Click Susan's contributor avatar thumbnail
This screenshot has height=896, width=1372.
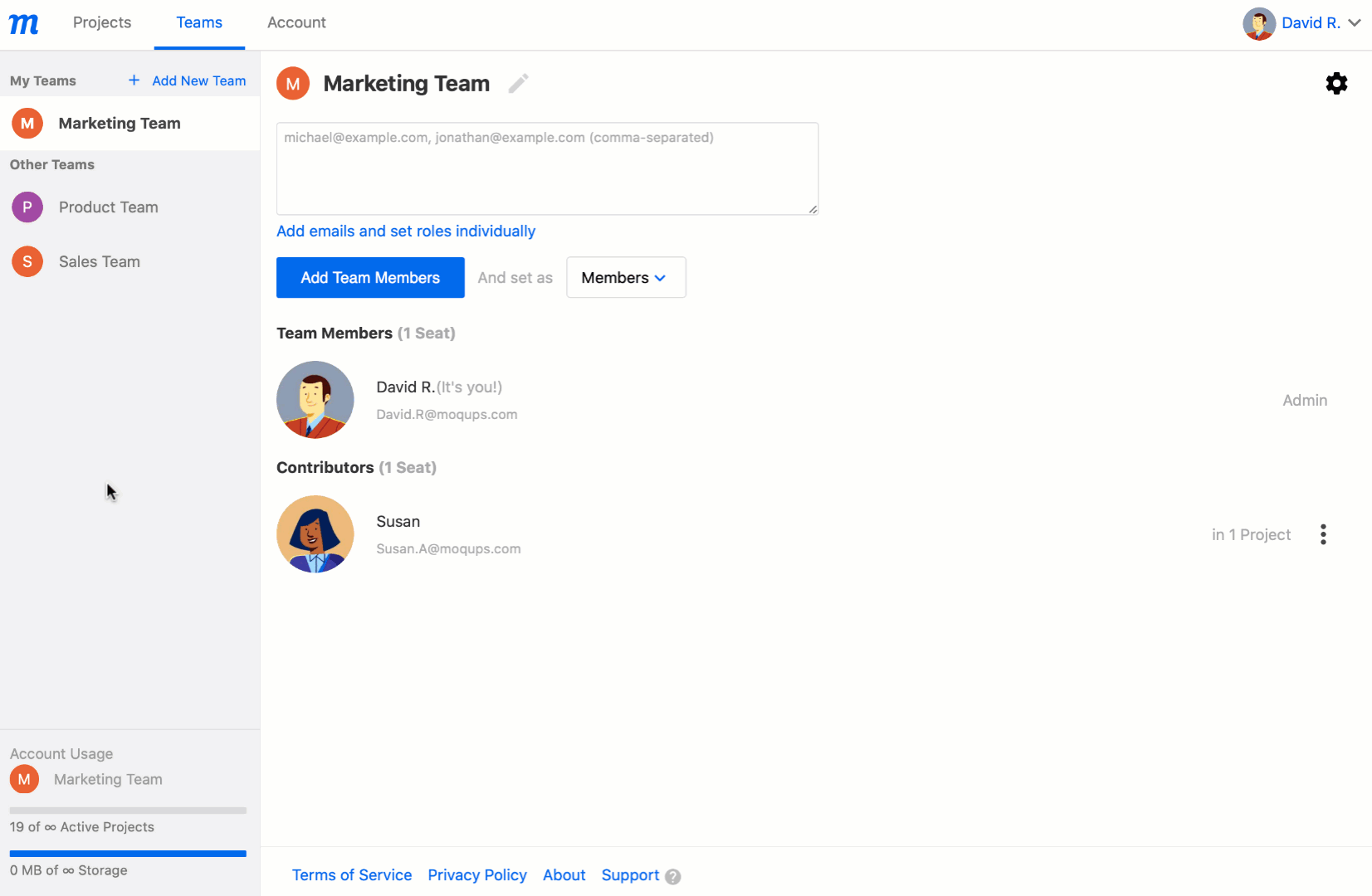(315, 534)
